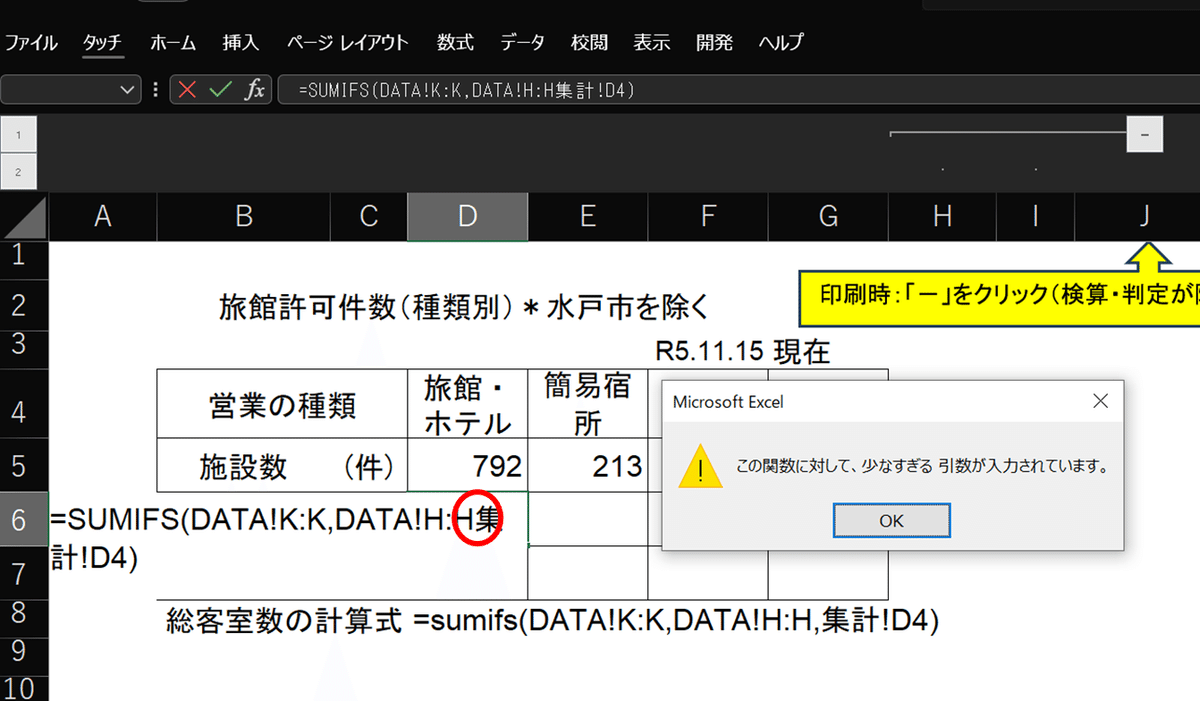1200x701 pixels.
Task: Close the Microsoft Excel error dialog
Action: click(x=1100, y=402)
